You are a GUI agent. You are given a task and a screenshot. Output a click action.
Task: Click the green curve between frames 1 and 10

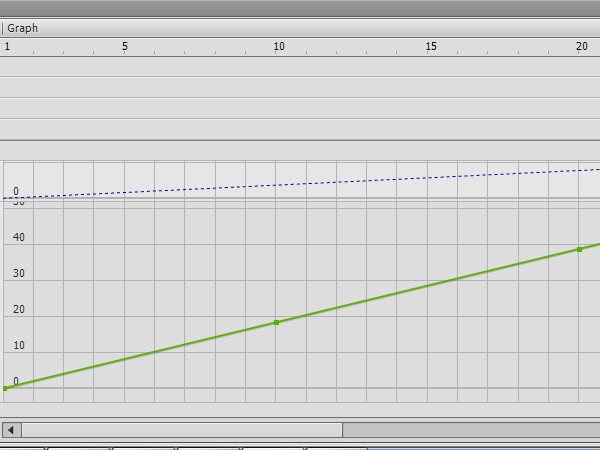click(x=140, y=355)
